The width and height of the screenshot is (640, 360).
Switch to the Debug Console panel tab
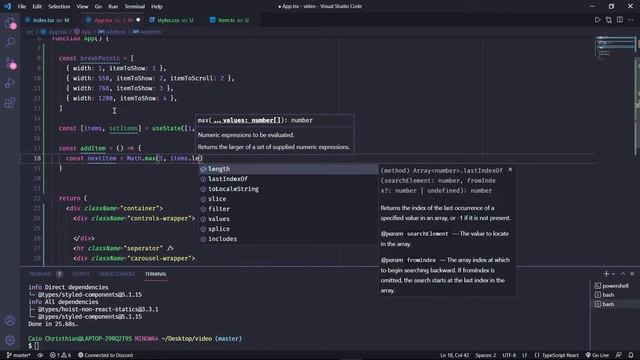(117, 274)
